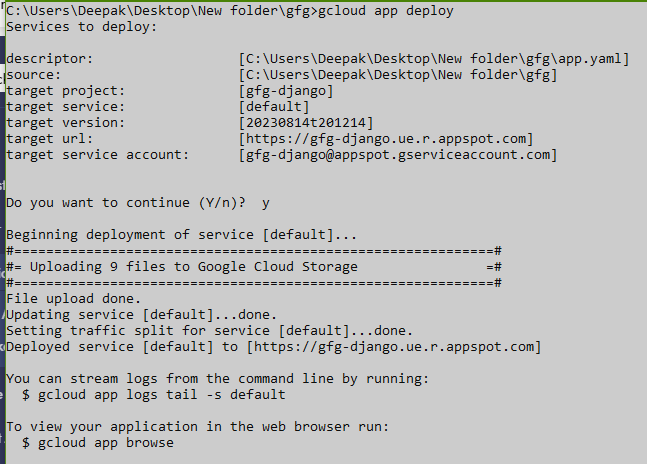Screen dimensions: 647x464
Task: Click the target service value [default]
Action: click(x=274, y=107)
